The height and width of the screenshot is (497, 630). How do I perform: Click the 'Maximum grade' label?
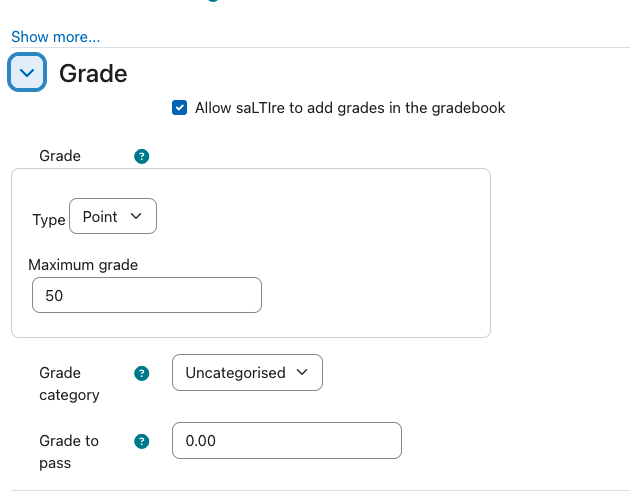point(83,265)
